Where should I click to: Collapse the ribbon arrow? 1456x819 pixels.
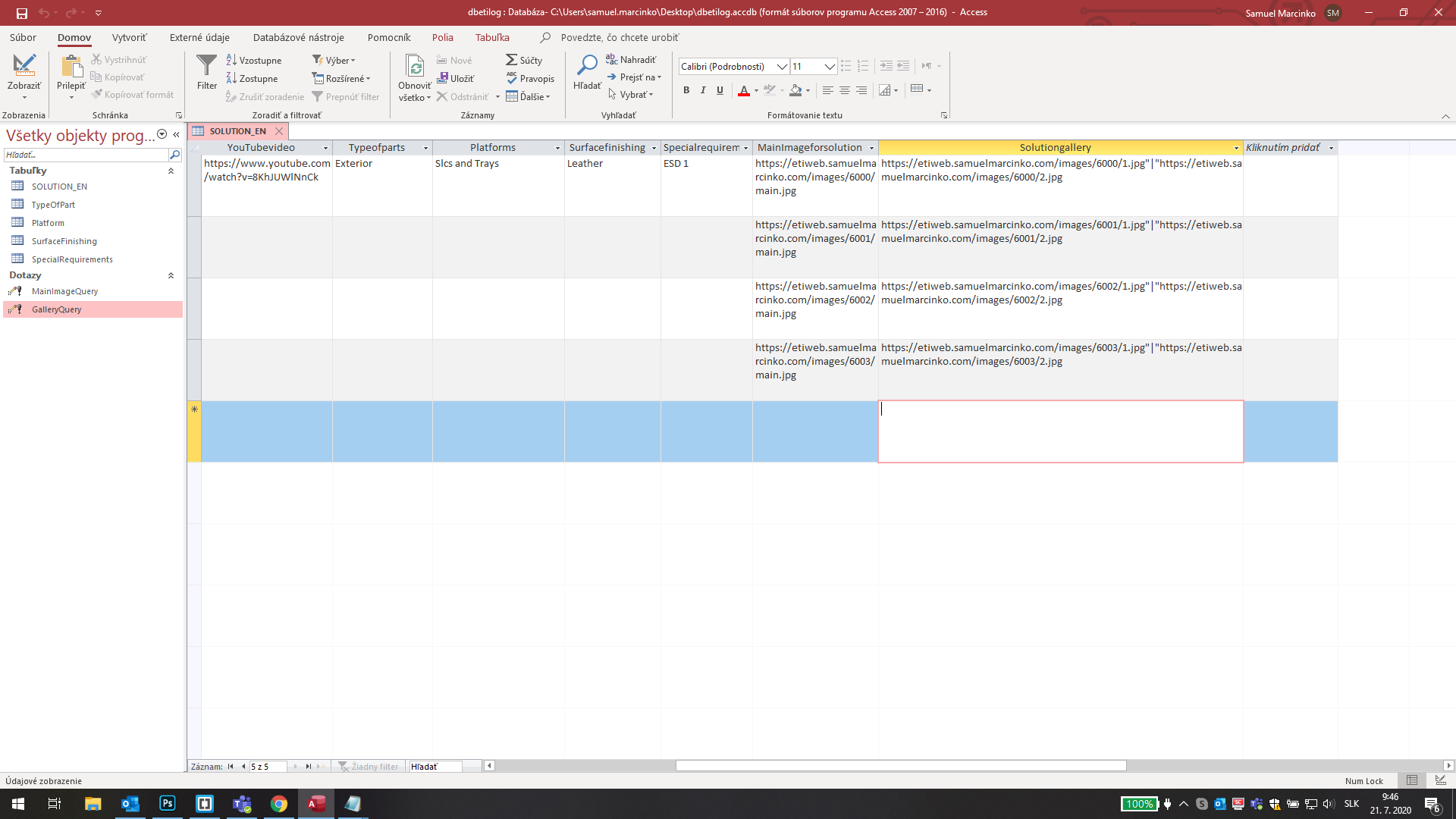(x=1445, y=116)
